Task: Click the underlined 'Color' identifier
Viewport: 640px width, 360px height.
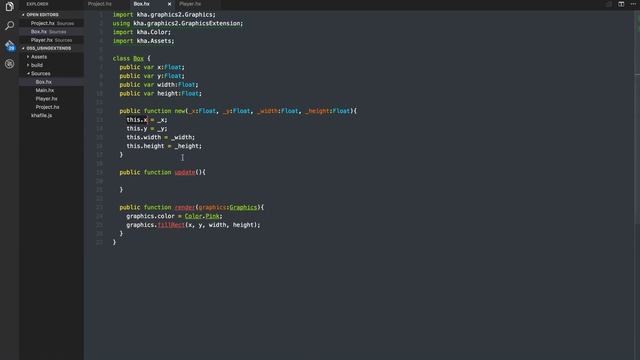Action: click(x=193, y=216)
